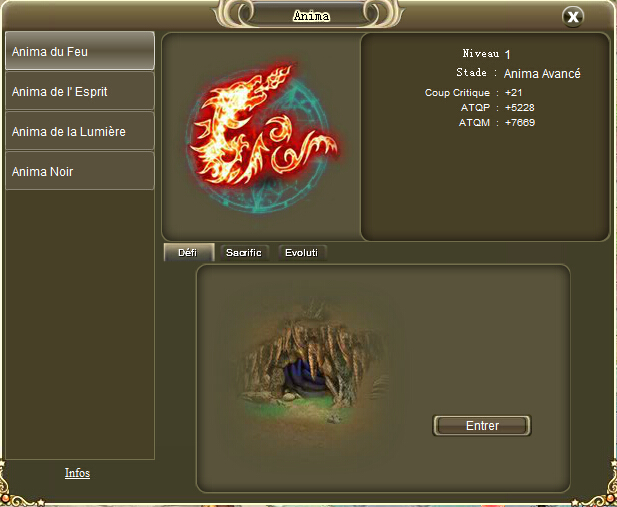Click the ATQP +5228 stat line
Image resolution: width=617 pixels, height=507 pixels.
[498, 107]
